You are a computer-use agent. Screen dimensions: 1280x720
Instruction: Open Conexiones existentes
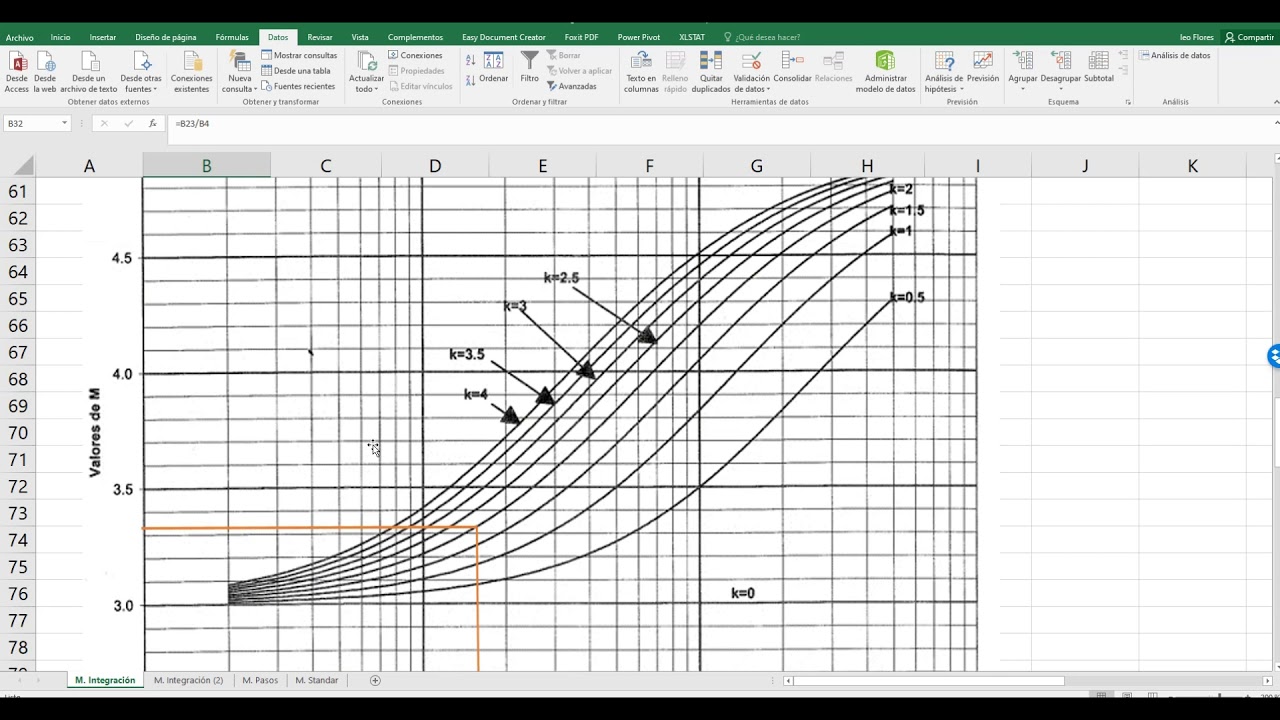pos(192,71)
